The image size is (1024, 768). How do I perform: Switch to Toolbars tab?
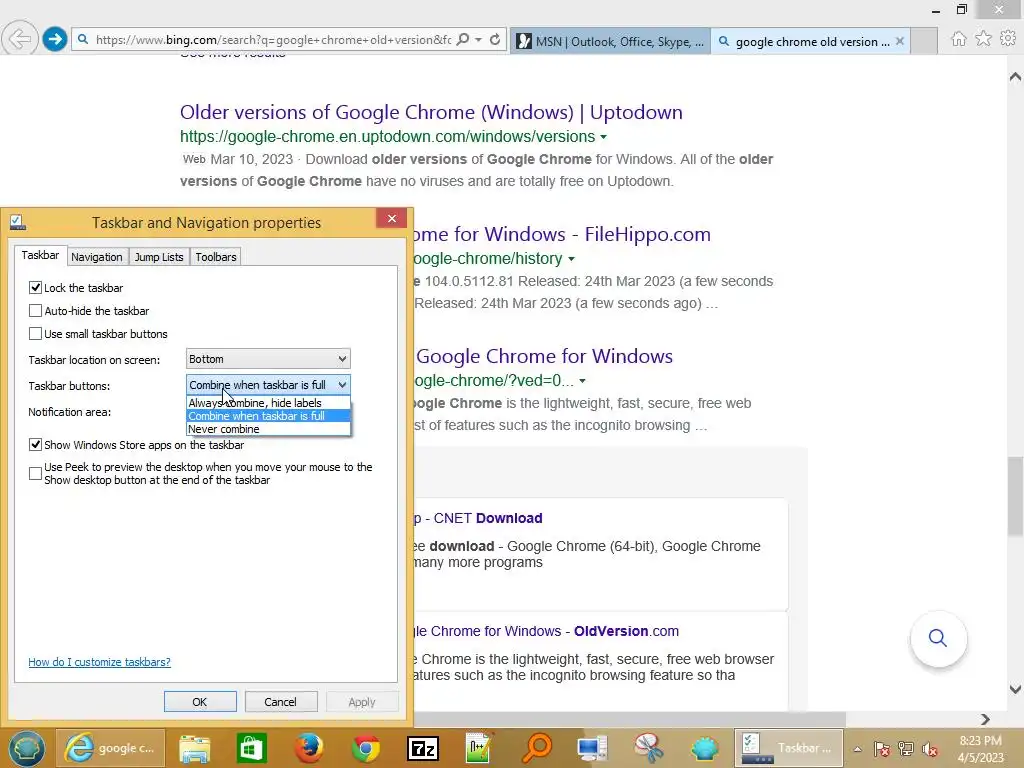[216, 257]
